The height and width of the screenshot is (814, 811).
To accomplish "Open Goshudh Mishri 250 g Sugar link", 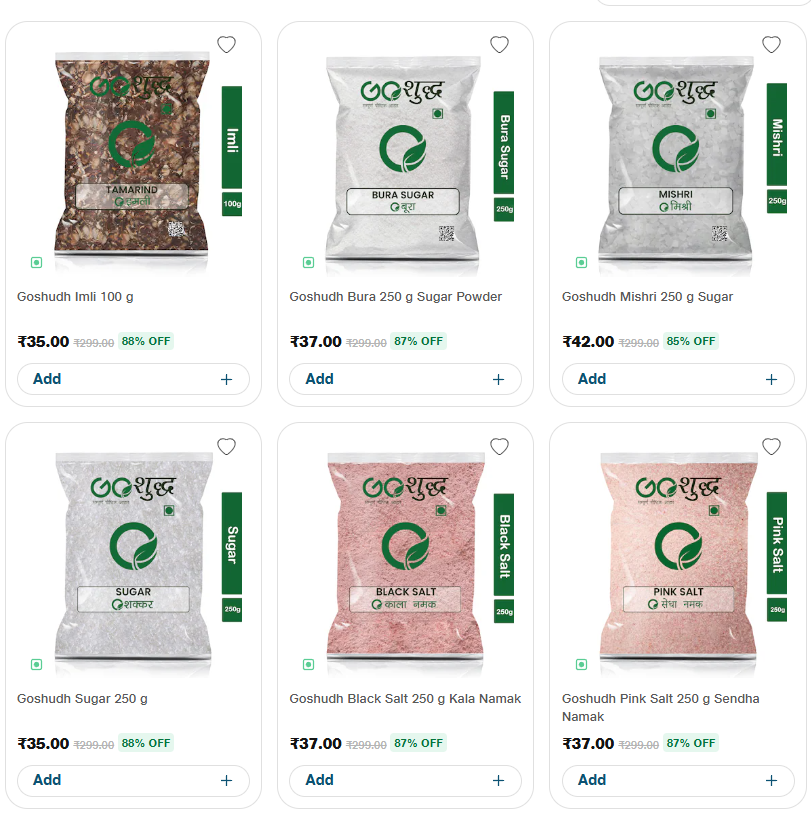I will click(647, 297).
